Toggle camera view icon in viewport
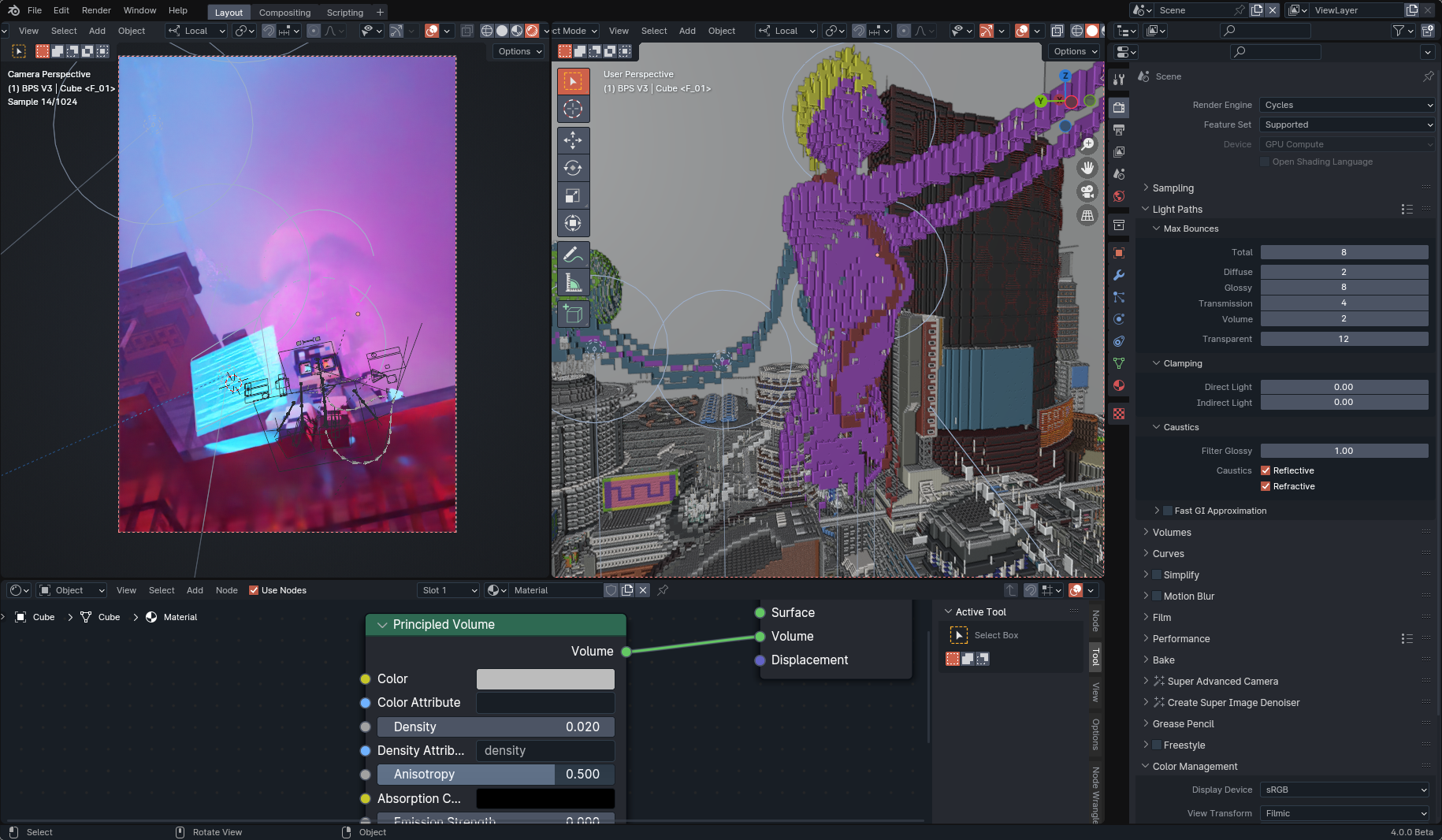1442x840 pixels. (x=1087, y=191)
